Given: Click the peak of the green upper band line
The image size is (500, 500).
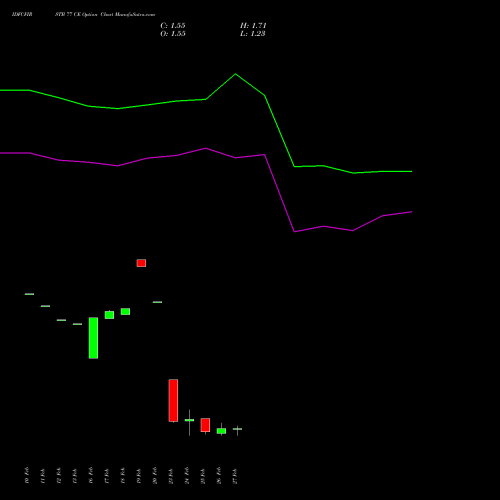Looking at the screenshot, I should click(236, 74).
